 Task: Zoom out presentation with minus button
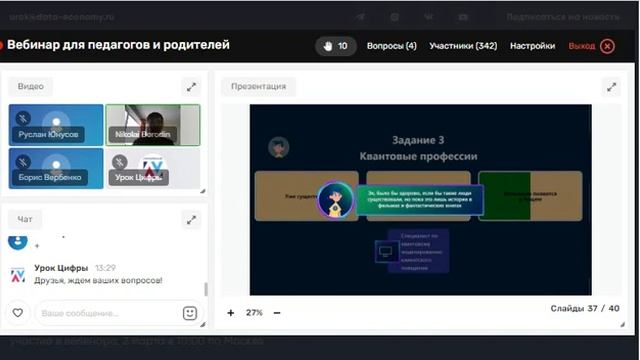277,313
